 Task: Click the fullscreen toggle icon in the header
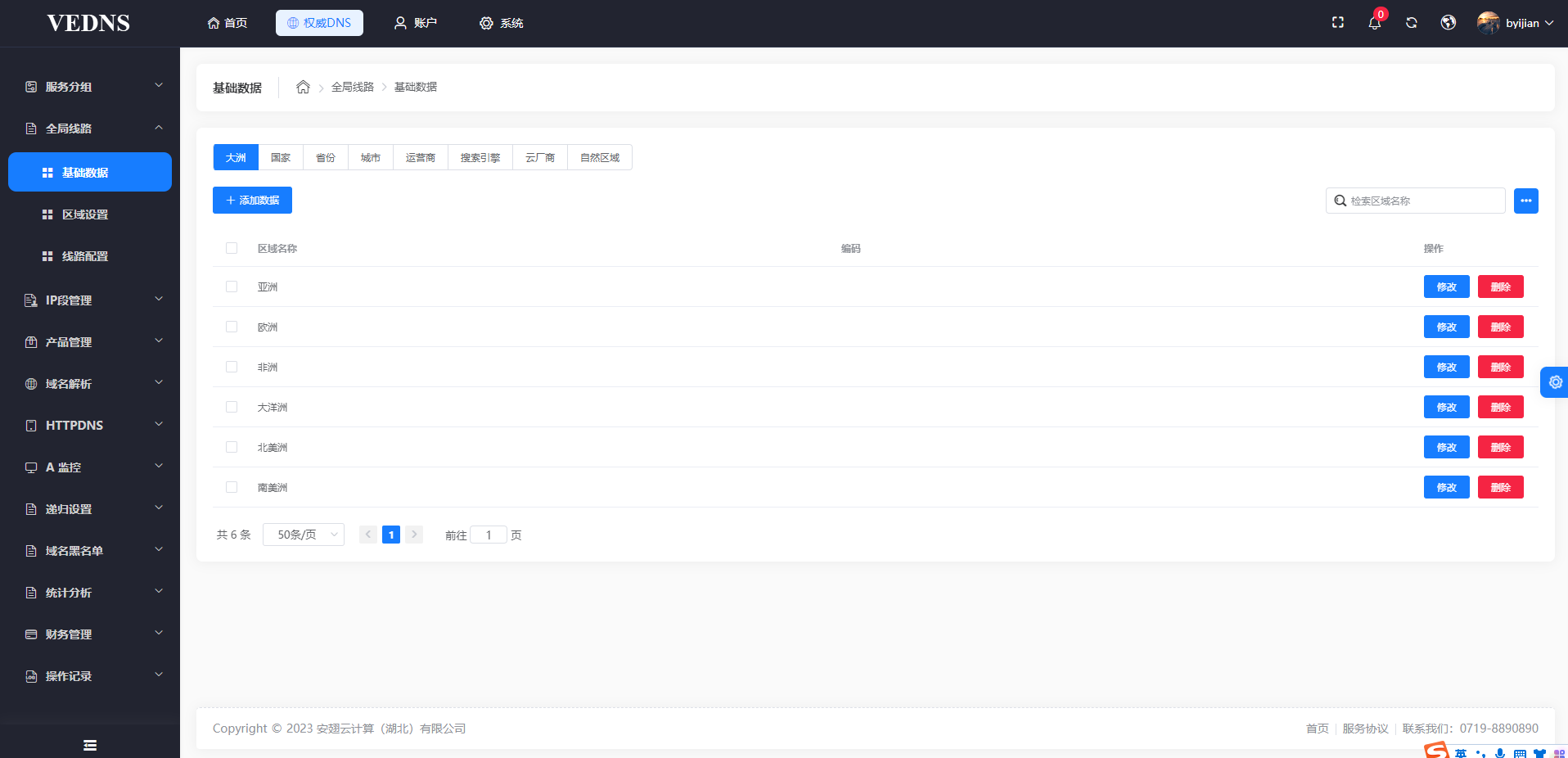tap(1338, 23)
